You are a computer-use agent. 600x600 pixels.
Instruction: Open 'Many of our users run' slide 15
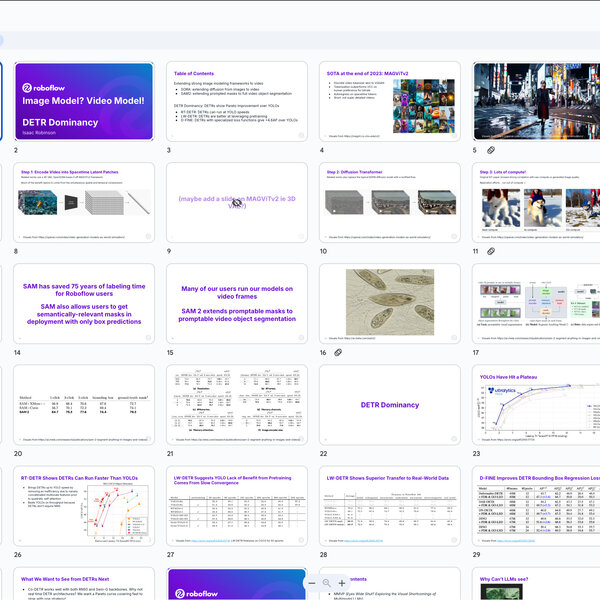pos(237,303)
